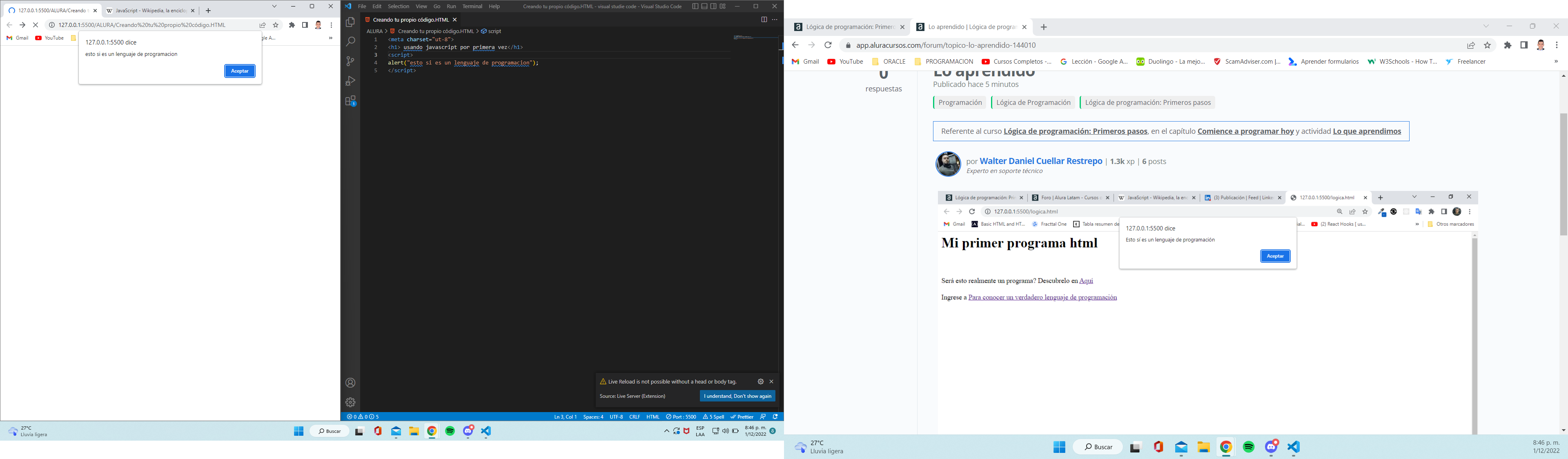Toggle the VS Code Secondary Side Bar

(713, 6)
